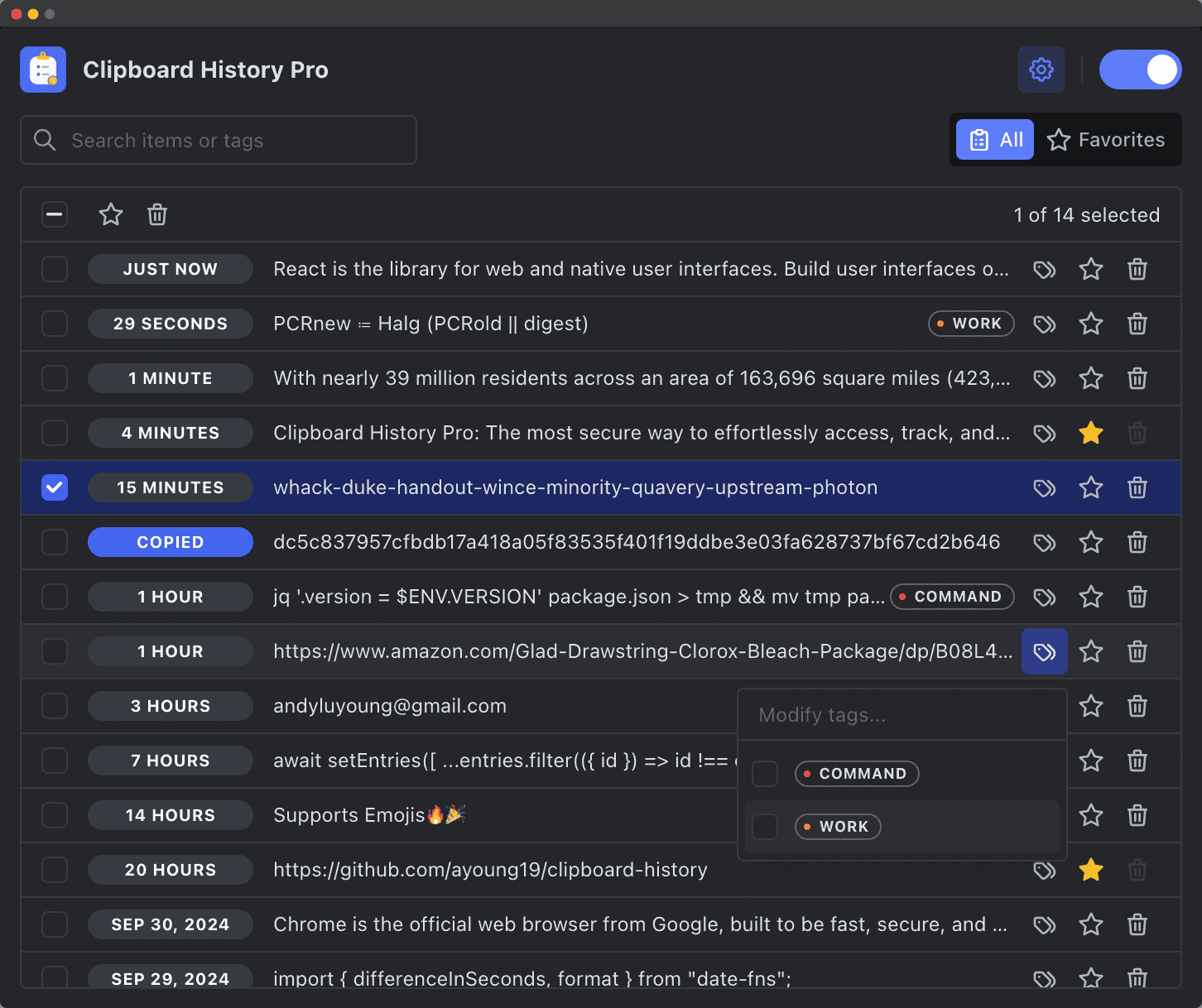Select the 4 MINUTES entry checkbox
Viewport: 1202px width, 1008px height.
pos(55,433)
